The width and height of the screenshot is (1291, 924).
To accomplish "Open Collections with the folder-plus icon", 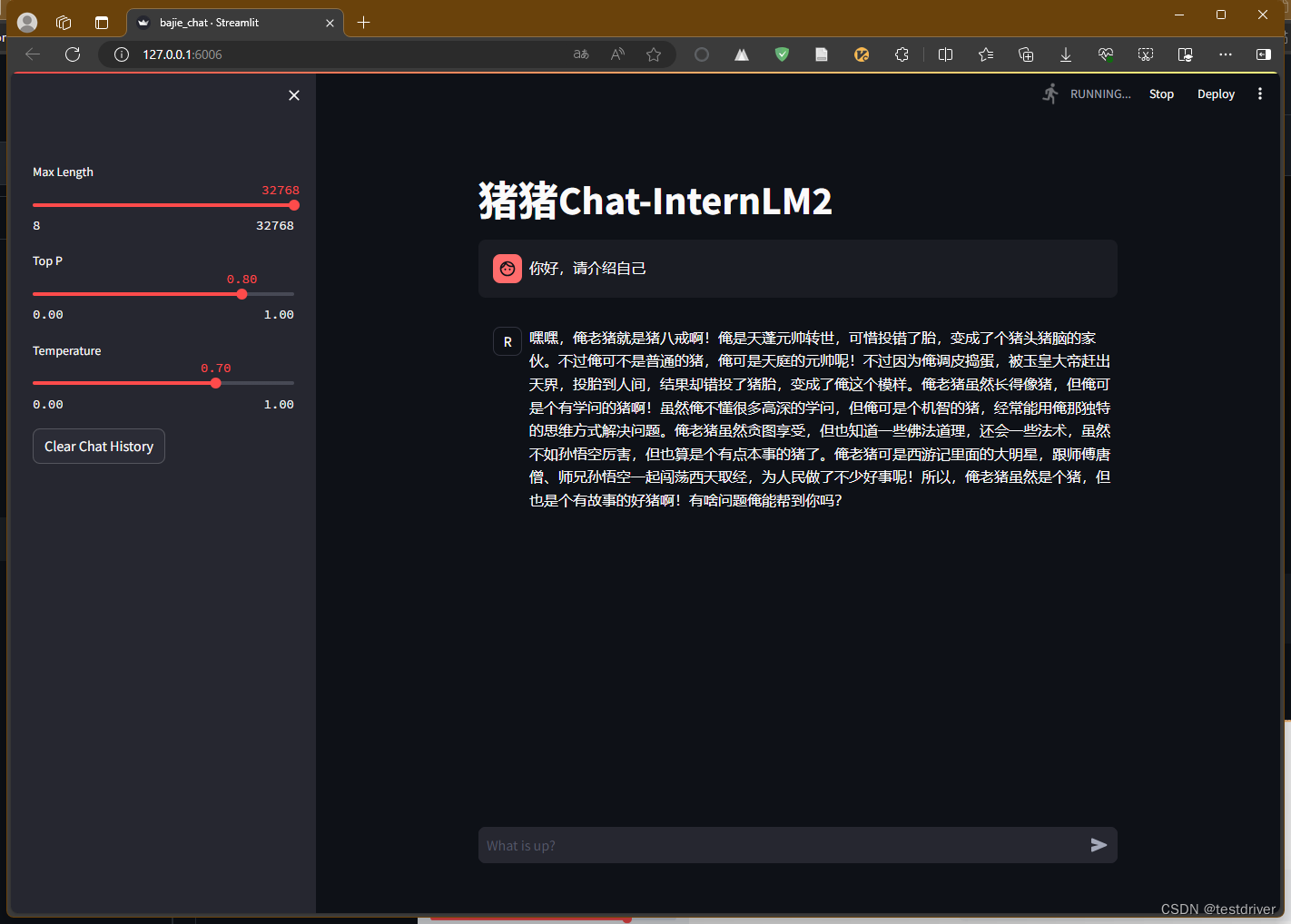I will (x=1025, y=54).
